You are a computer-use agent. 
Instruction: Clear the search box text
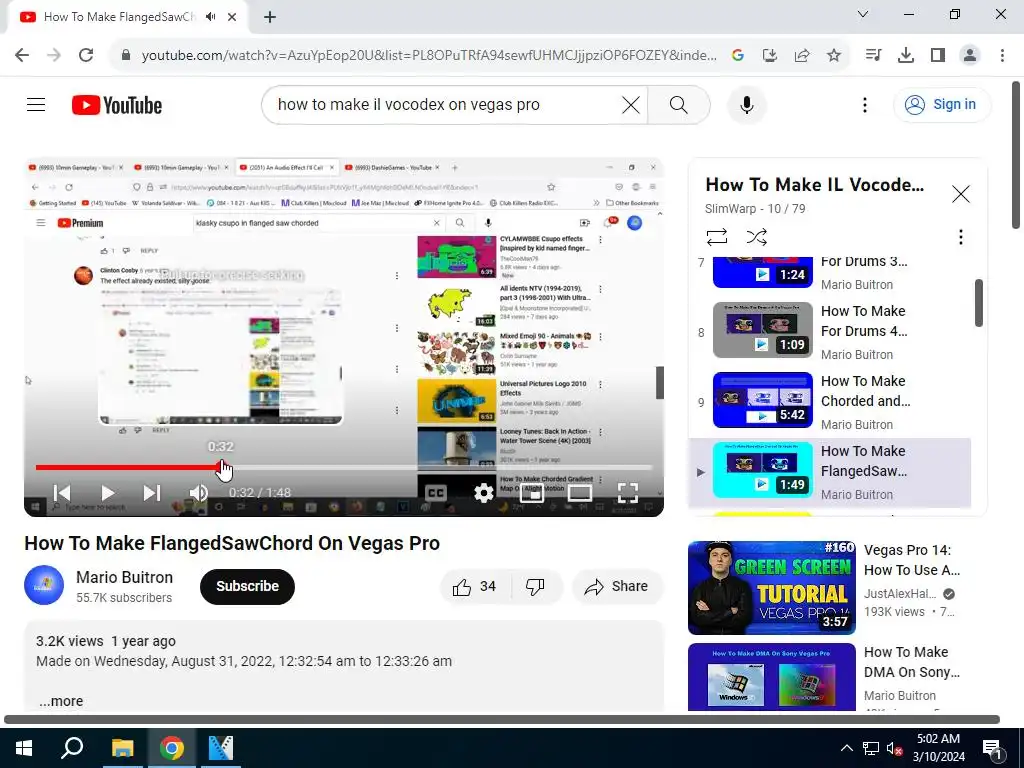tap(630, 104)
